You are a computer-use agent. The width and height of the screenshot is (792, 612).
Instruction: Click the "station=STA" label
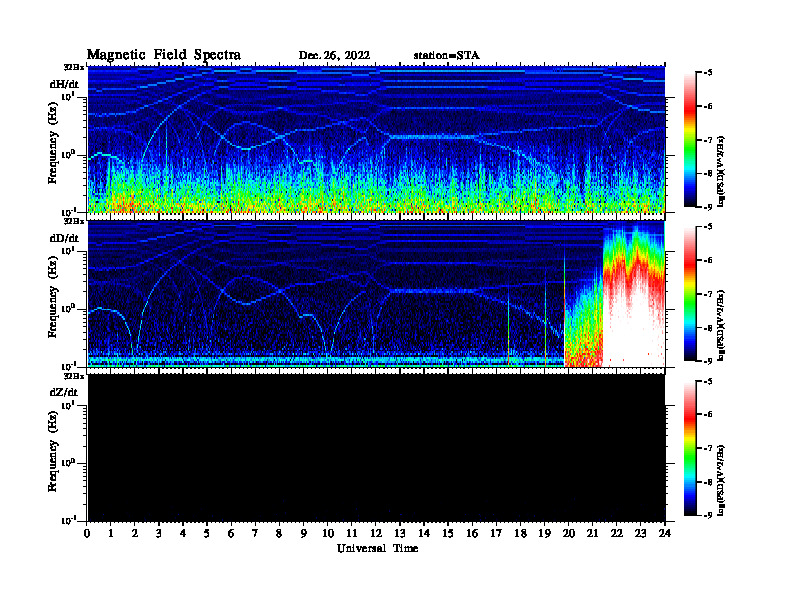click(x=446, y=55)
